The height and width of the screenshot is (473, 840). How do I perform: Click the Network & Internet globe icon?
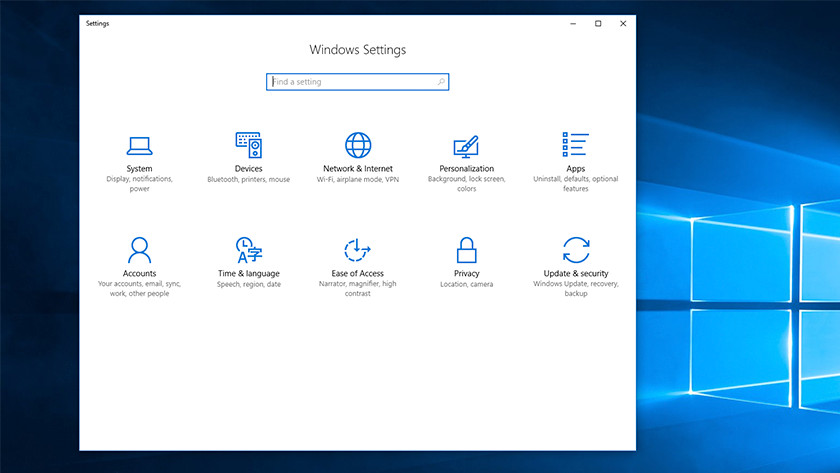click(x=358, y=146)
